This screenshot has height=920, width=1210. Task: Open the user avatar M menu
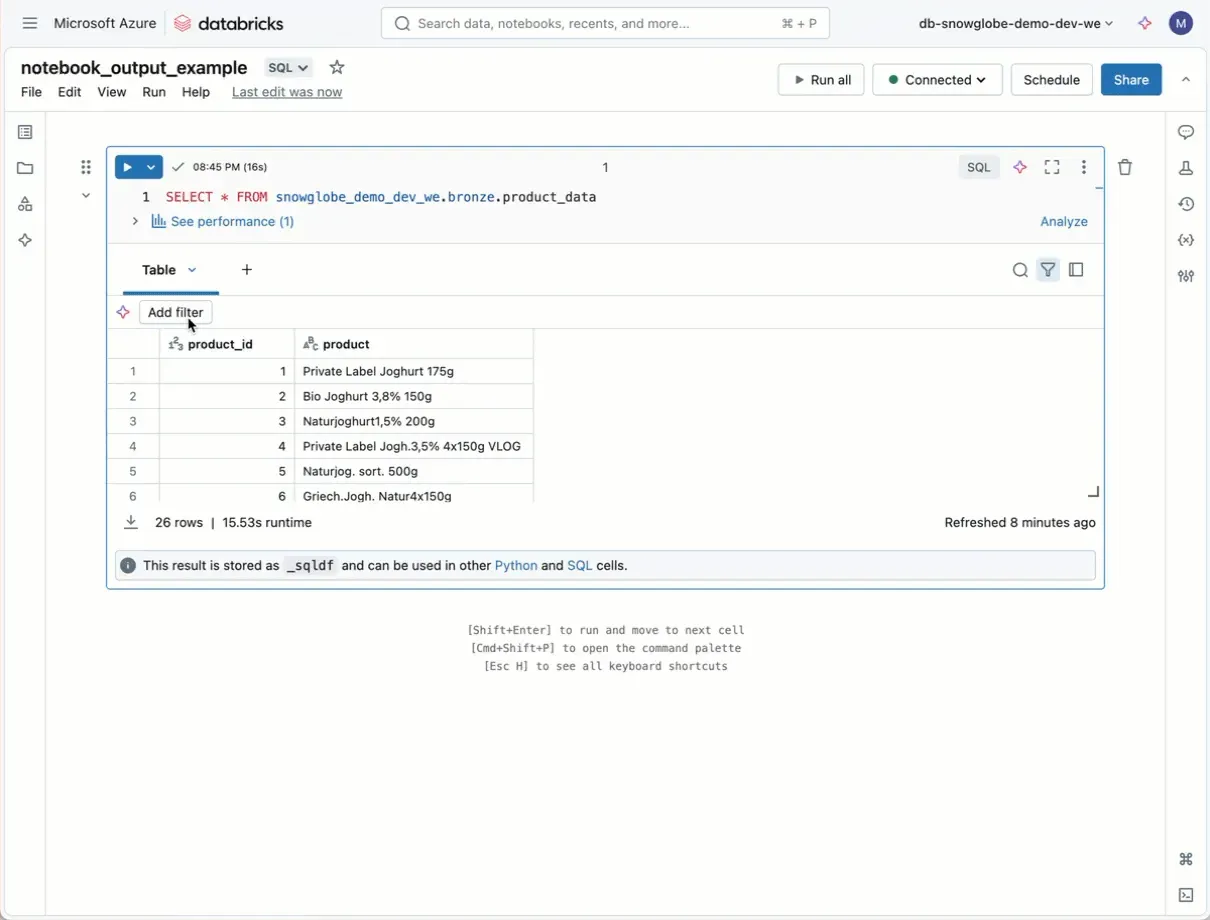pos(1181,23)
